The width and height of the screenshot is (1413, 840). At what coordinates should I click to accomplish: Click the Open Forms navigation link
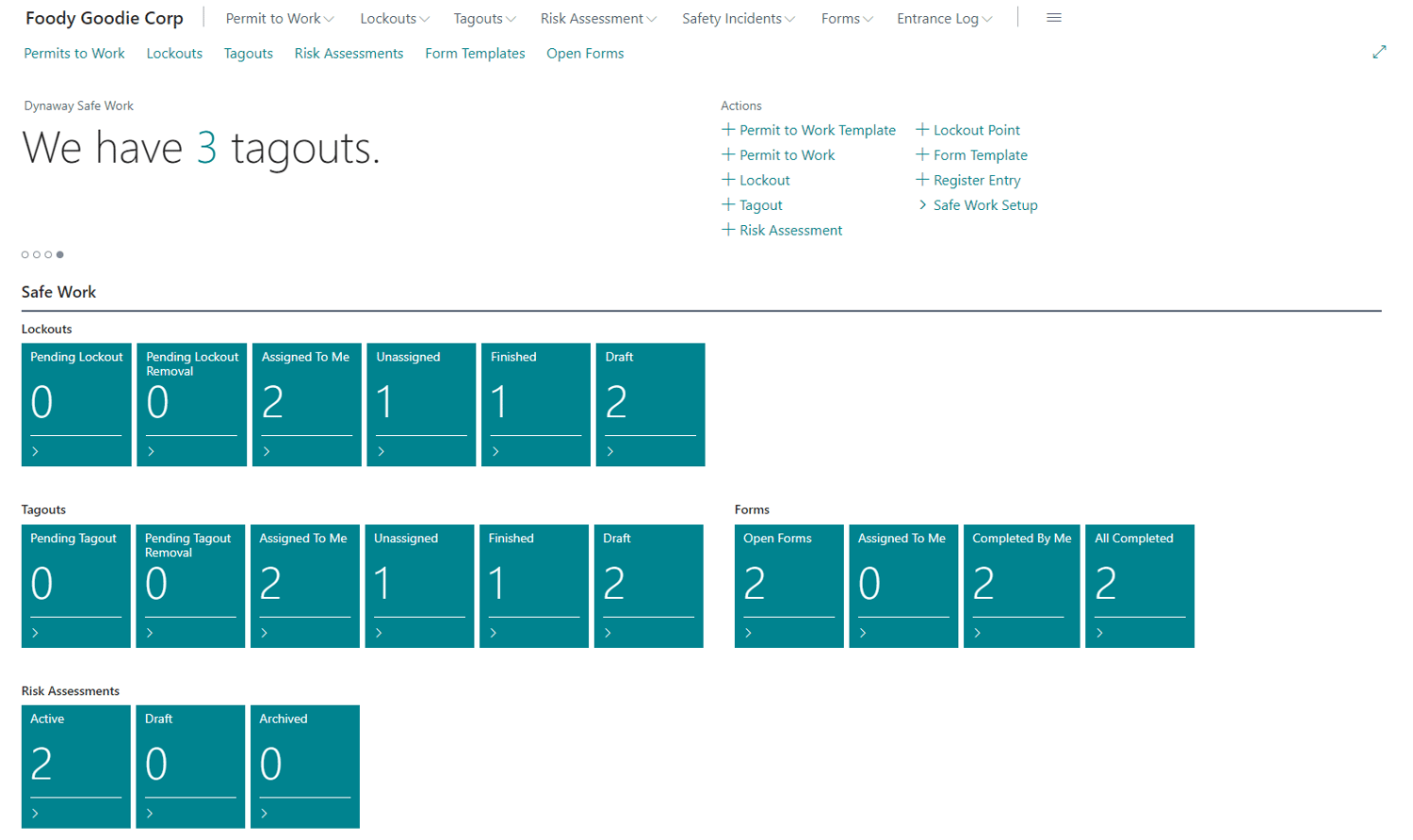coord(585,54)
